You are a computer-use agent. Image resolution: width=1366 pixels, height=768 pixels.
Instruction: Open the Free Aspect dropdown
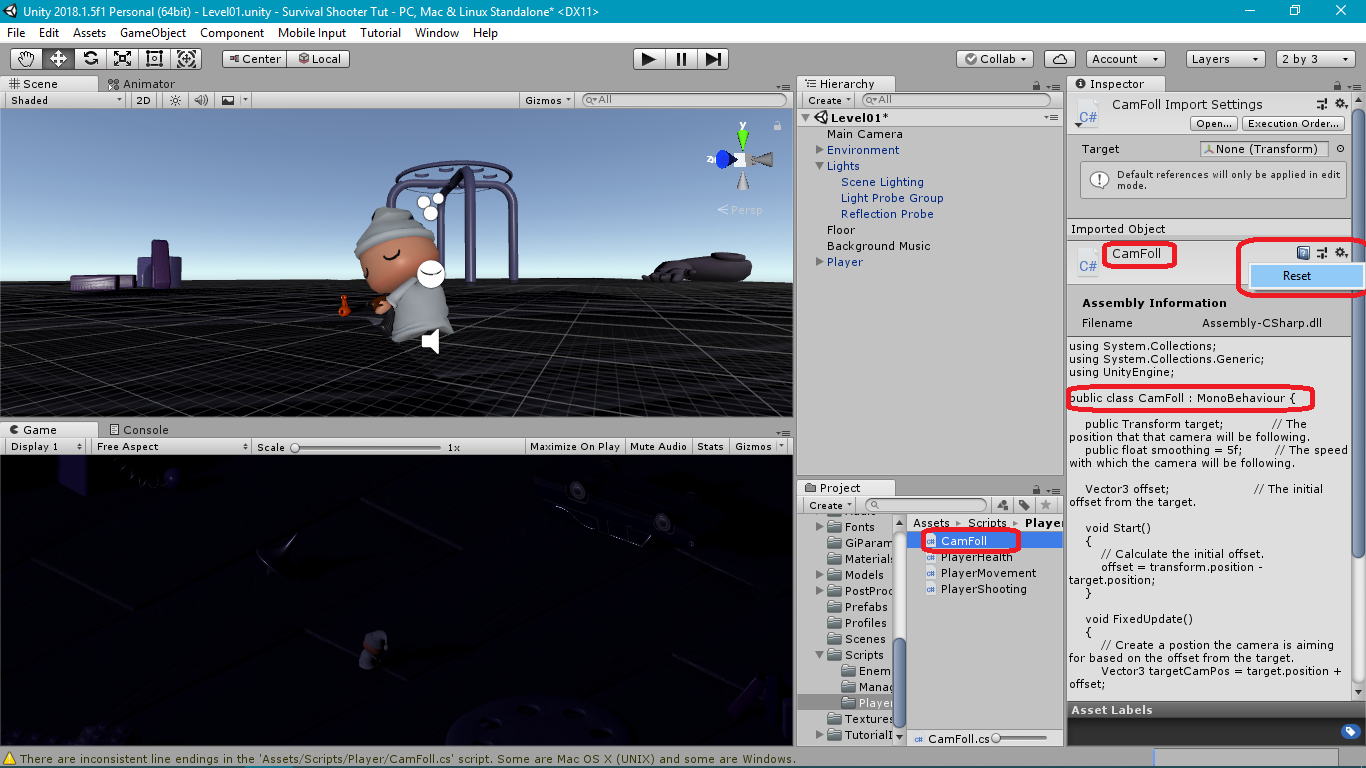[x=171, y=447]
